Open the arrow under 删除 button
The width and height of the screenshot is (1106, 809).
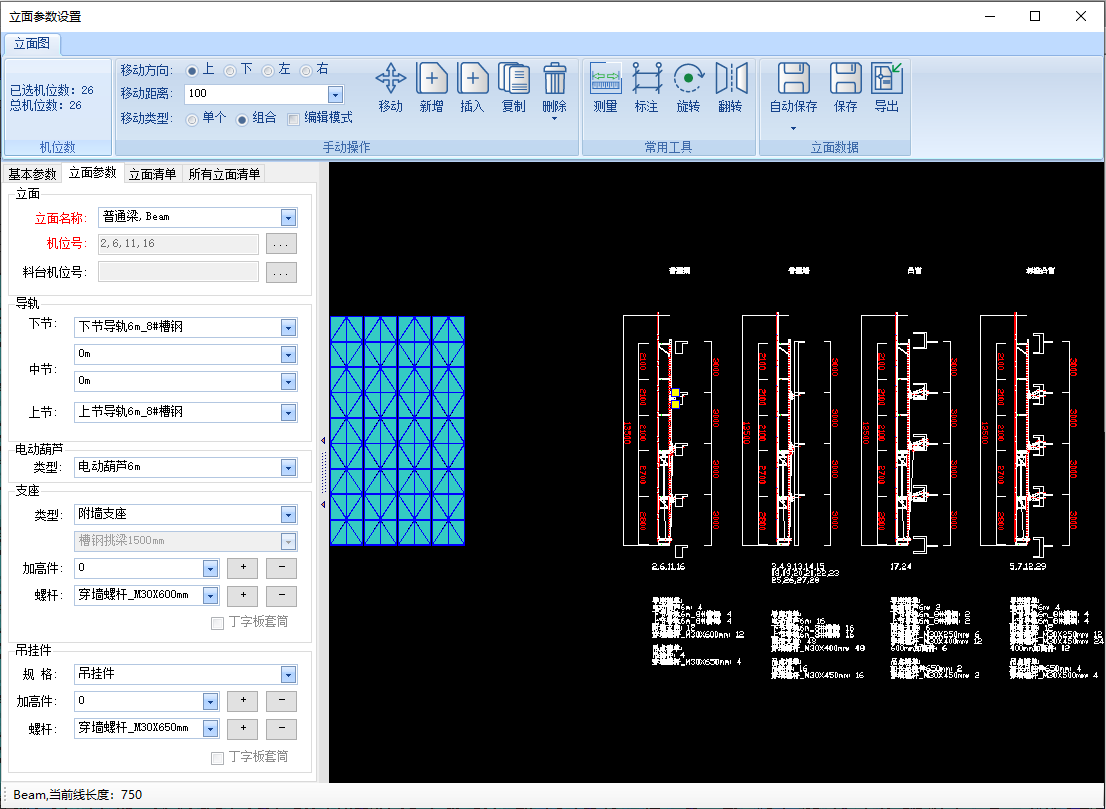[x=554, y=118]
